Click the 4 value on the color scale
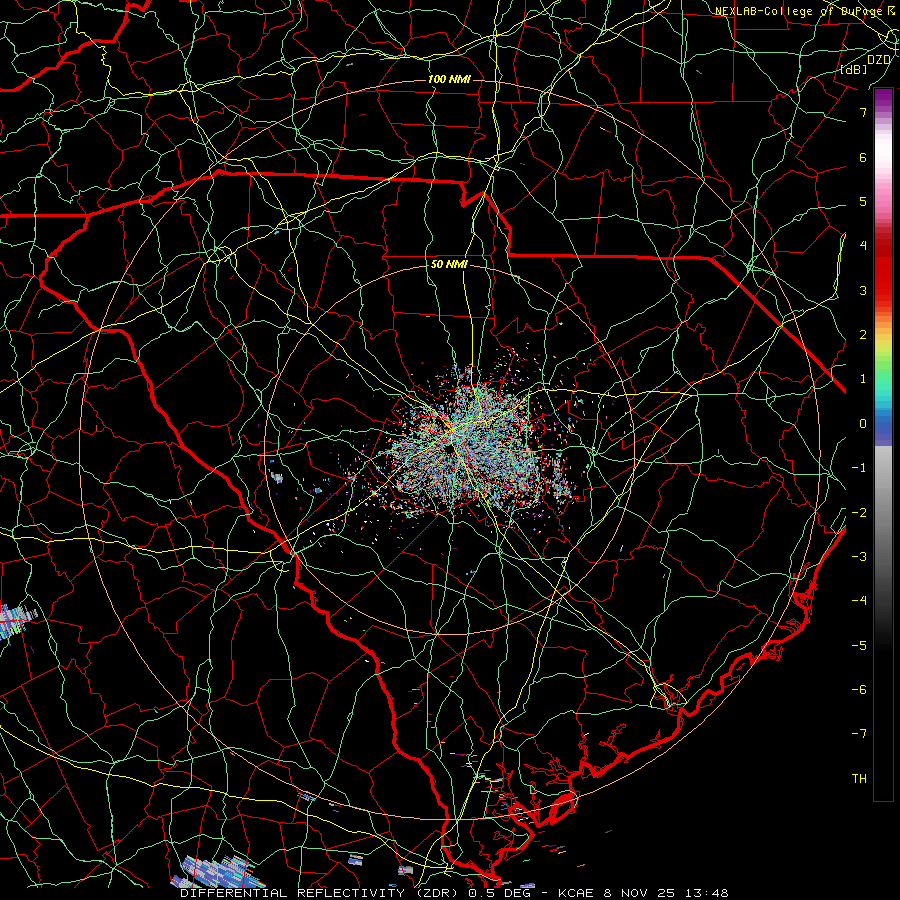900x900 pixels. click(863, 246)
